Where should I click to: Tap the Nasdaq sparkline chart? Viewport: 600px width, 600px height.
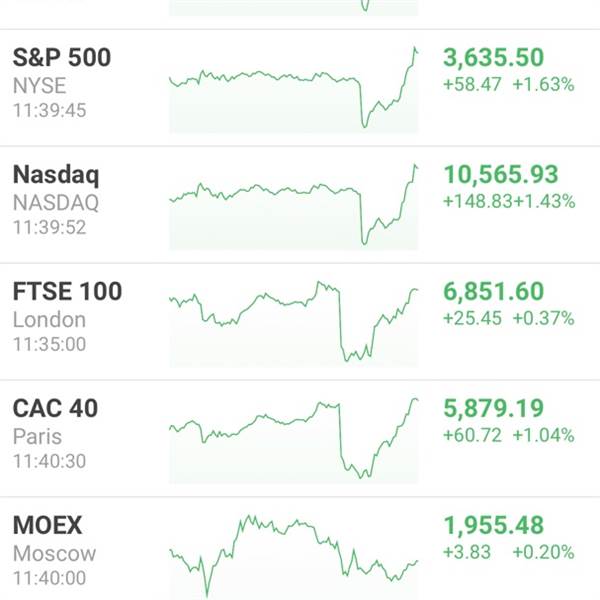(293, 207)
